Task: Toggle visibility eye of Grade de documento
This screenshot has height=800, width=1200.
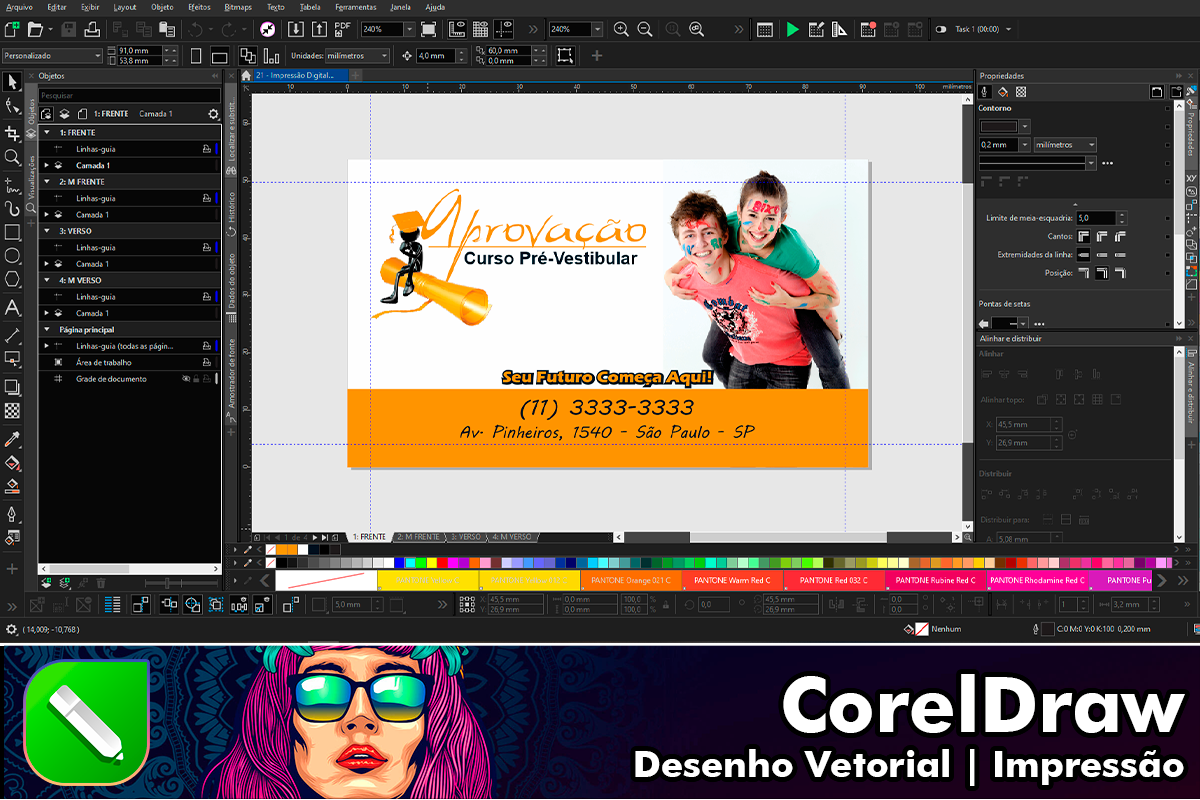Action: coord(185,379)
